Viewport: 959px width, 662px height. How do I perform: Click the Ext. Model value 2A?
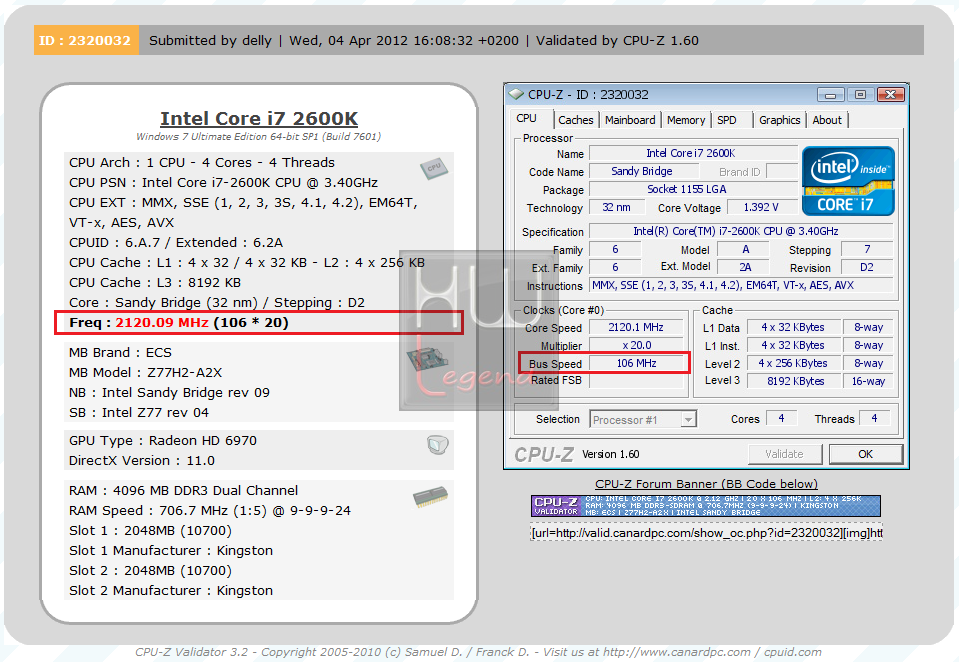tap(745, 267)
